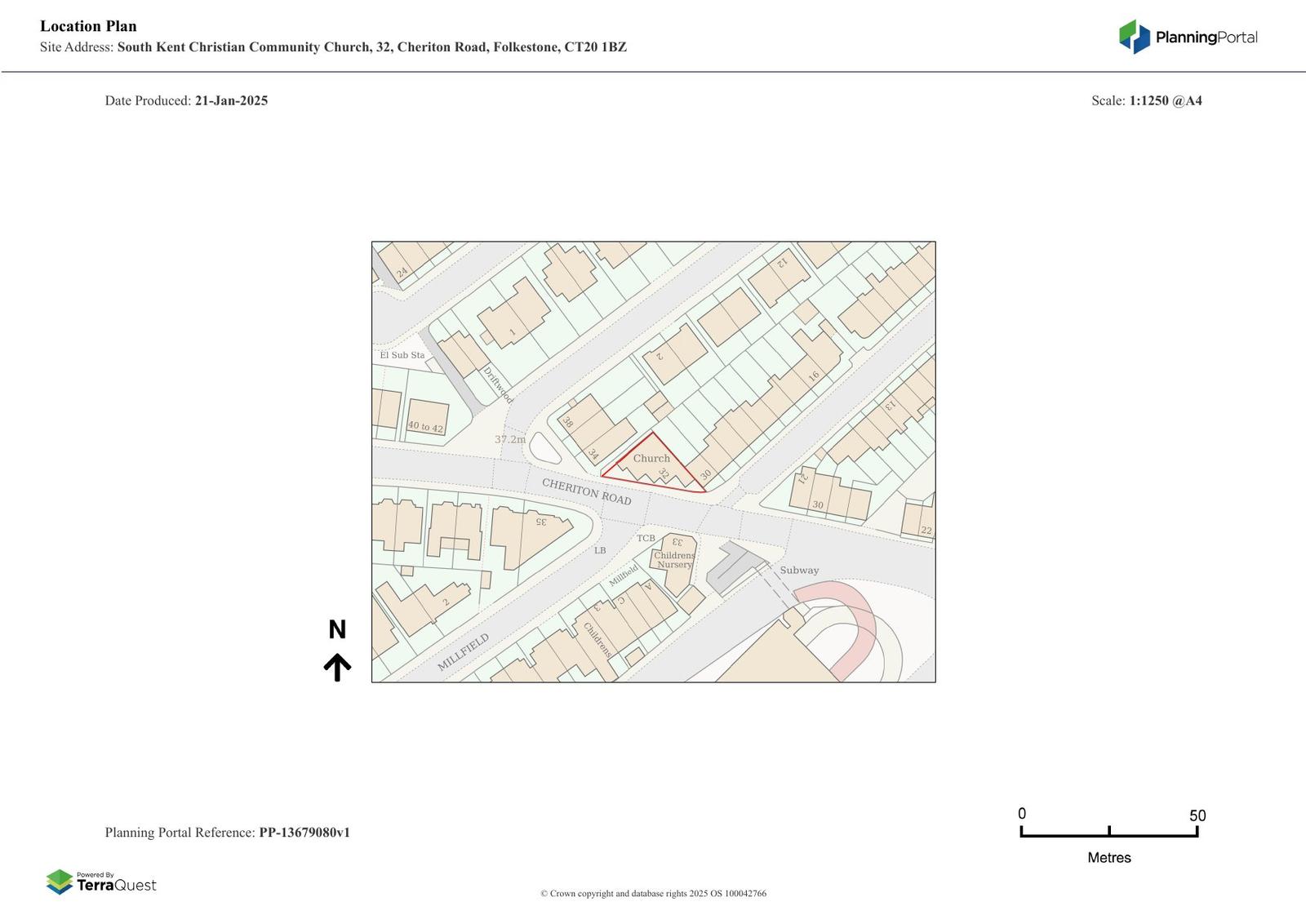Click the metres scale bar
The width and height of the screenshot is (1306, 924).
tap(1108, 831)
